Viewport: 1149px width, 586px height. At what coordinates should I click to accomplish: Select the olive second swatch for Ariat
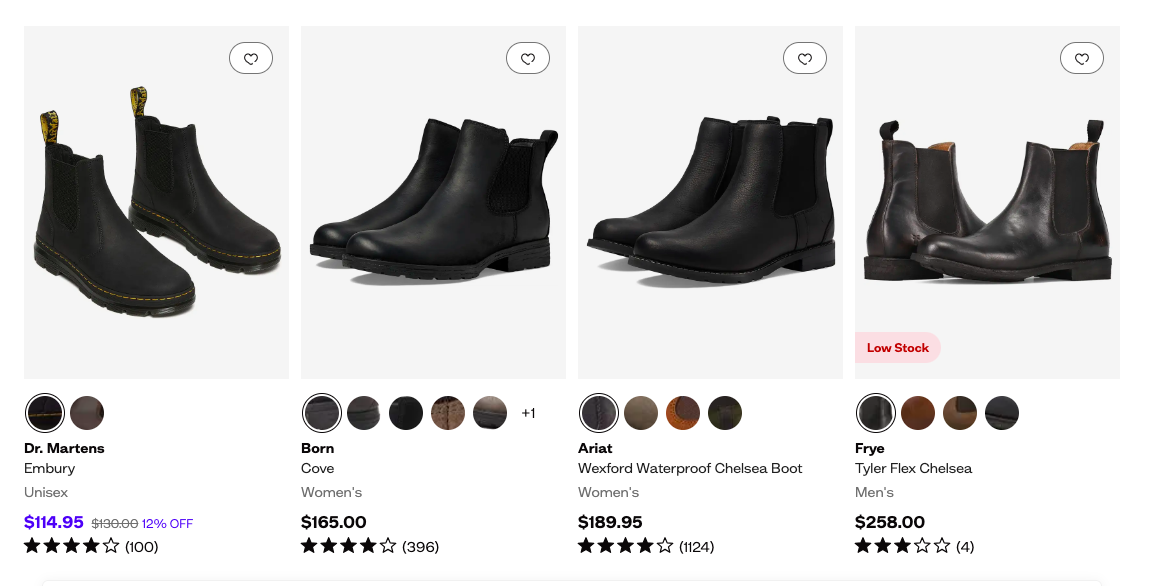tap(641, 413)
